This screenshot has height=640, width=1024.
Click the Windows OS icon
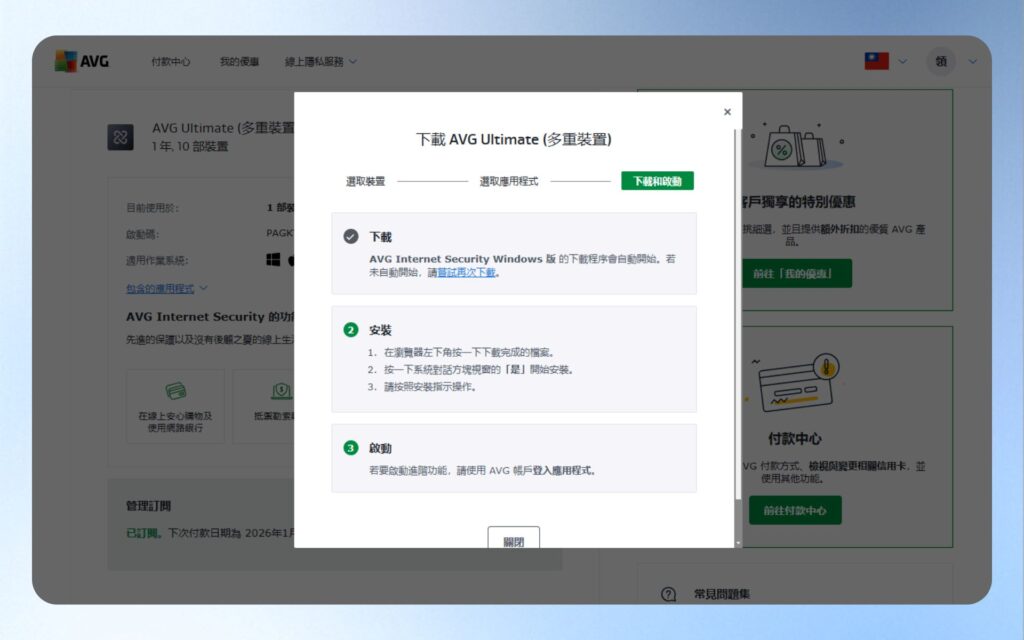coord(273,260)
